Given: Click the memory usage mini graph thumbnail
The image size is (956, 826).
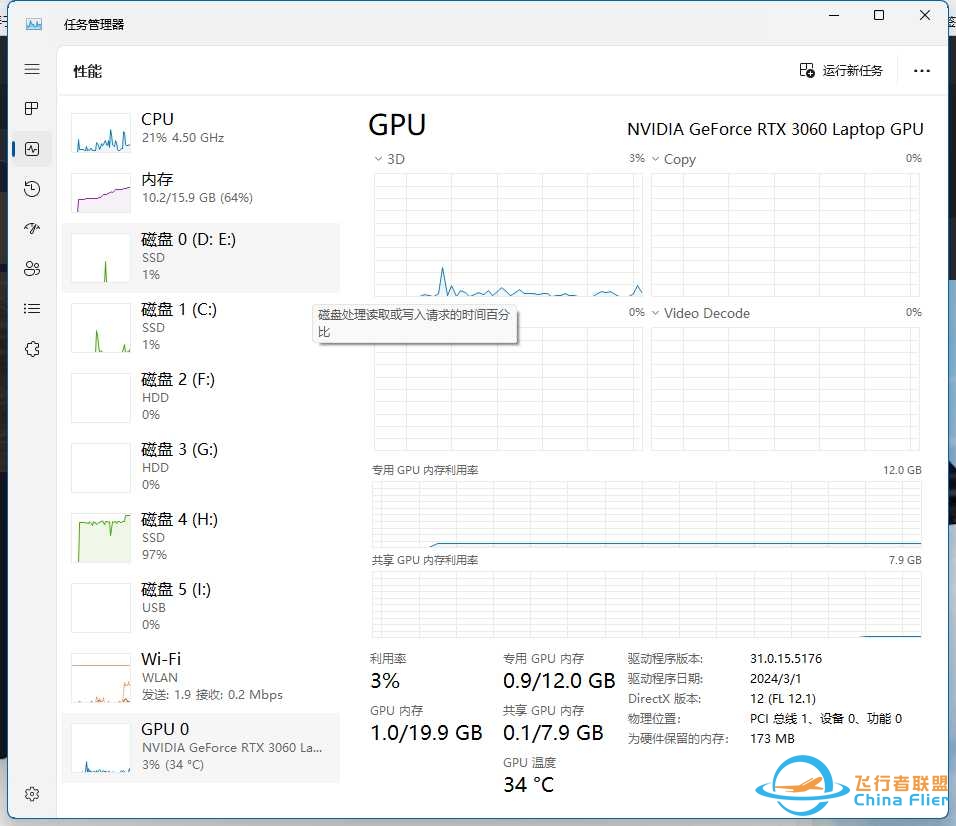Looking at the screenshot, I should pos(101,193).
